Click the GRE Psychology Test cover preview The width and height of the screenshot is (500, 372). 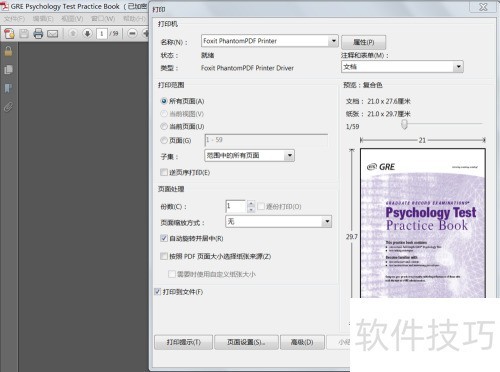[x=423, y=223]
